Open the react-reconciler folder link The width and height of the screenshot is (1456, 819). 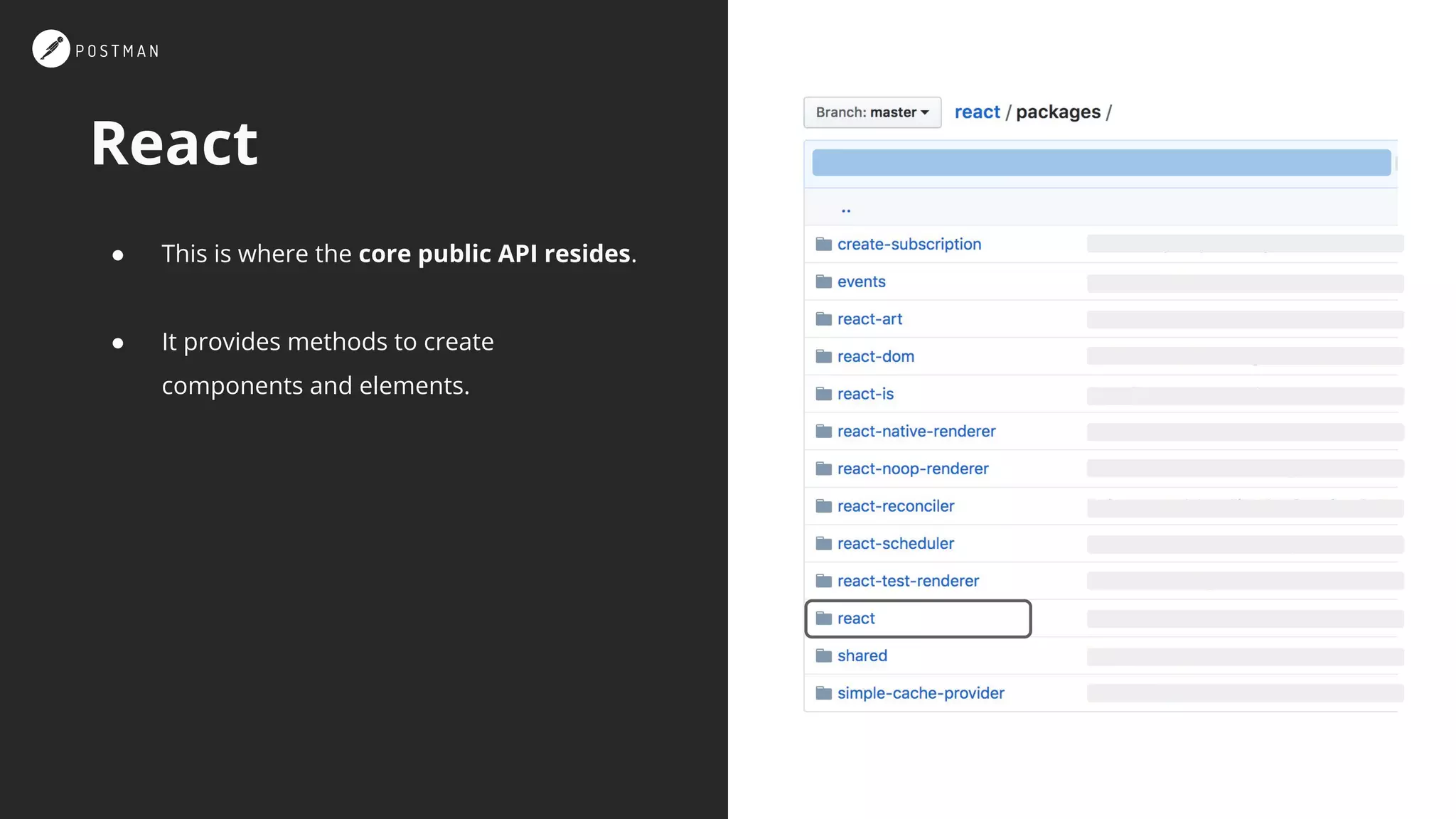point(896,506)
